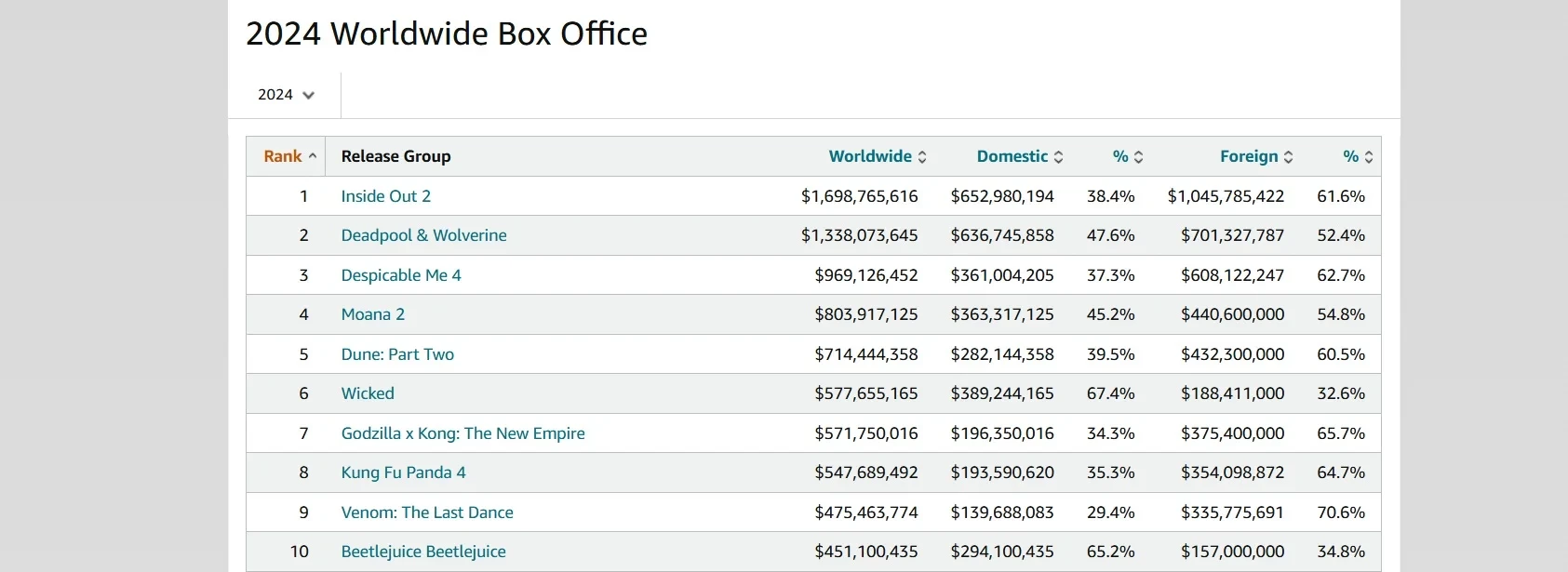Screen dimensions: 1568x572
Task: Click the Despicable Me 4 title
Action: [x=400, y=275]
